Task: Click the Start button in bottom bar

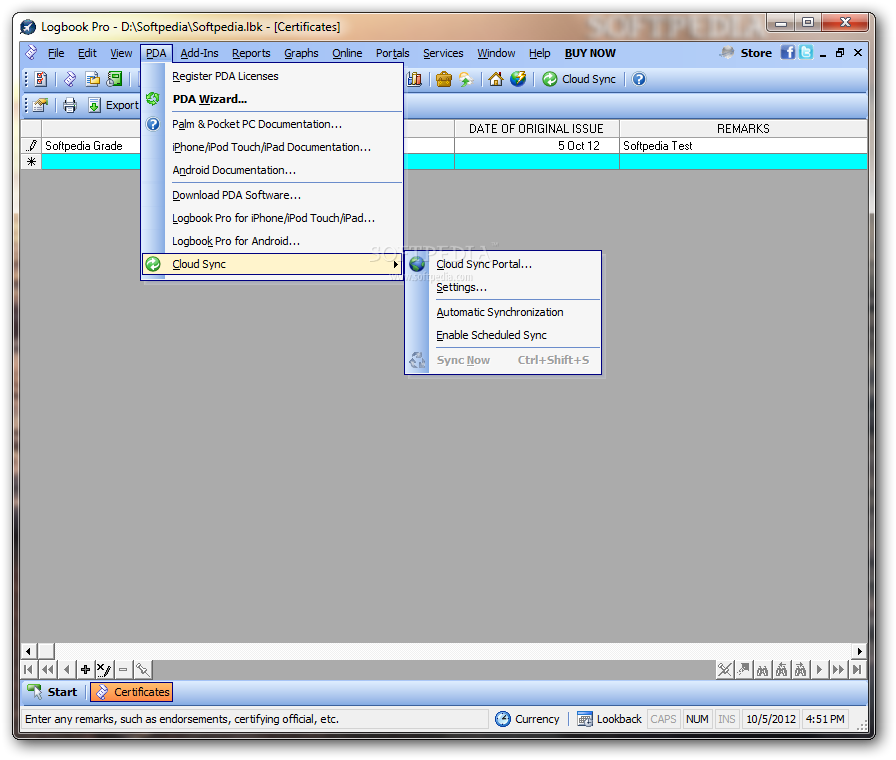Action: (x=52, y=692)
